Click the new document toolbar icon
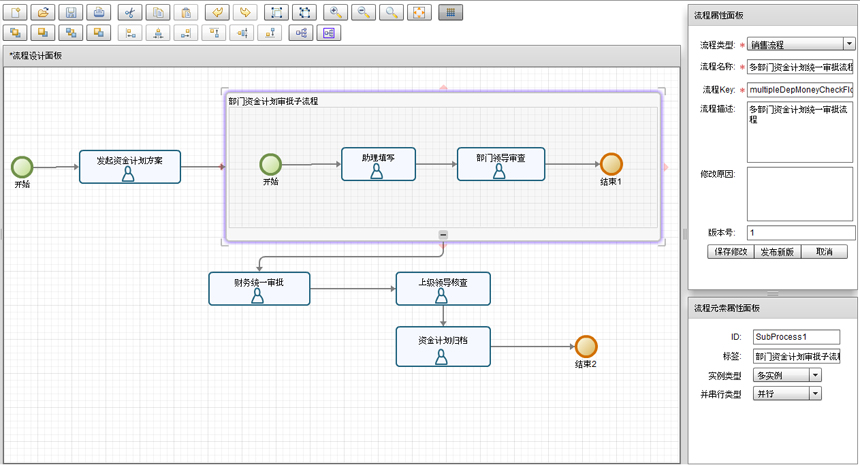 15,13
